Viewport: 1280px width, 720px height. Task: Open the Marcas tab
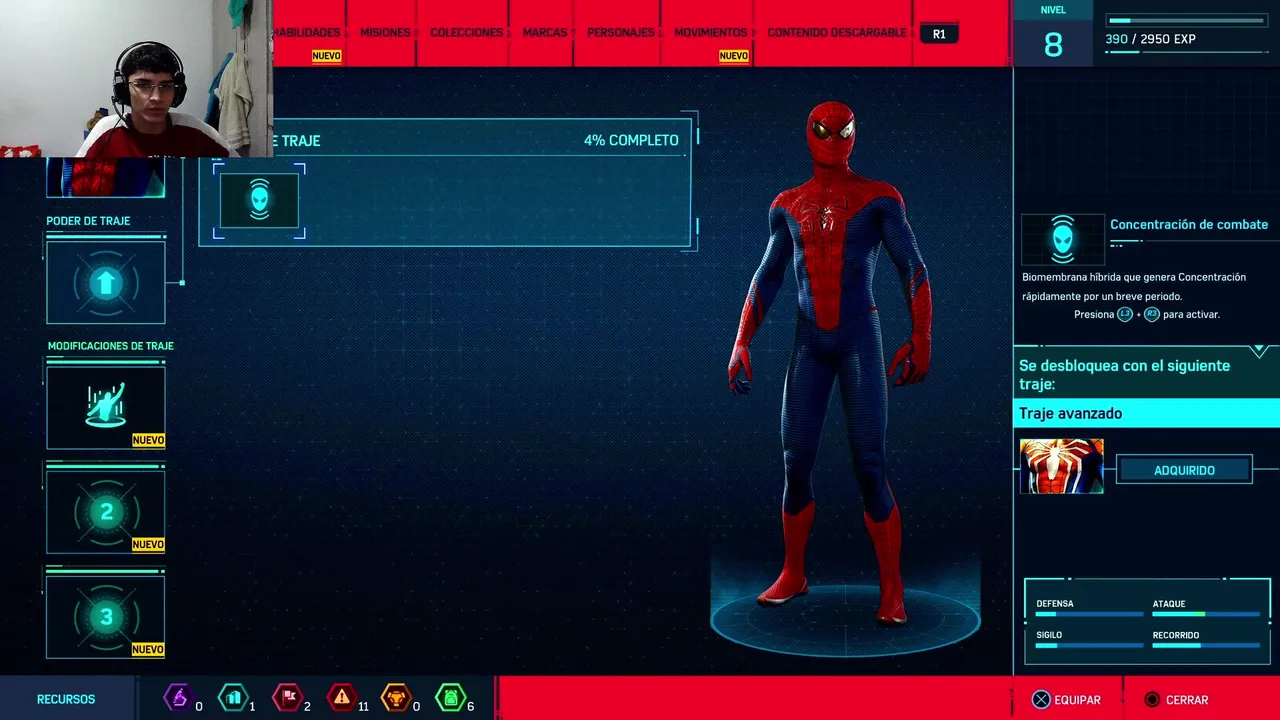(545, 32)
